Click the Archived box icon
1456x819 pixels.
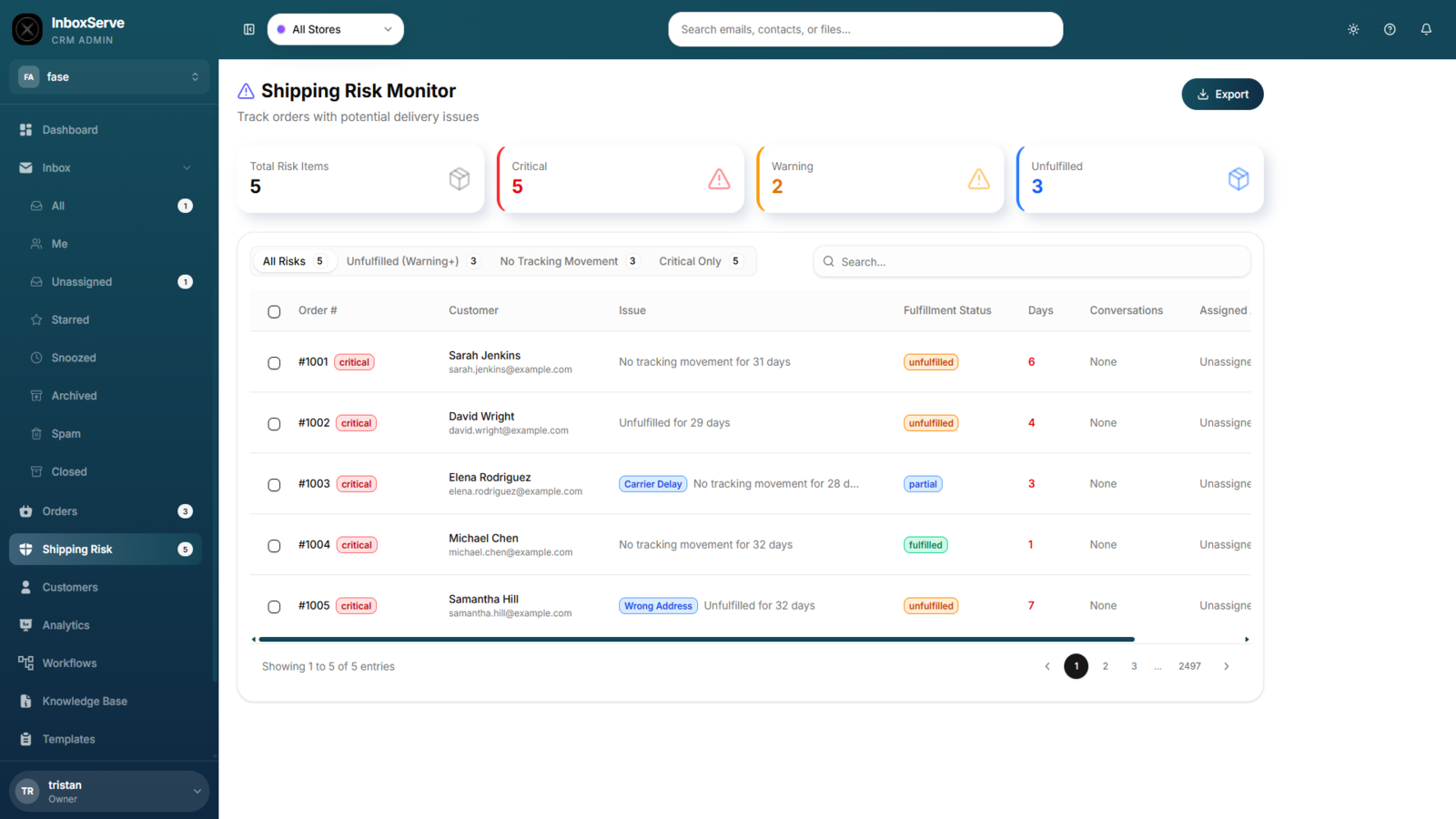coord(36,396)
